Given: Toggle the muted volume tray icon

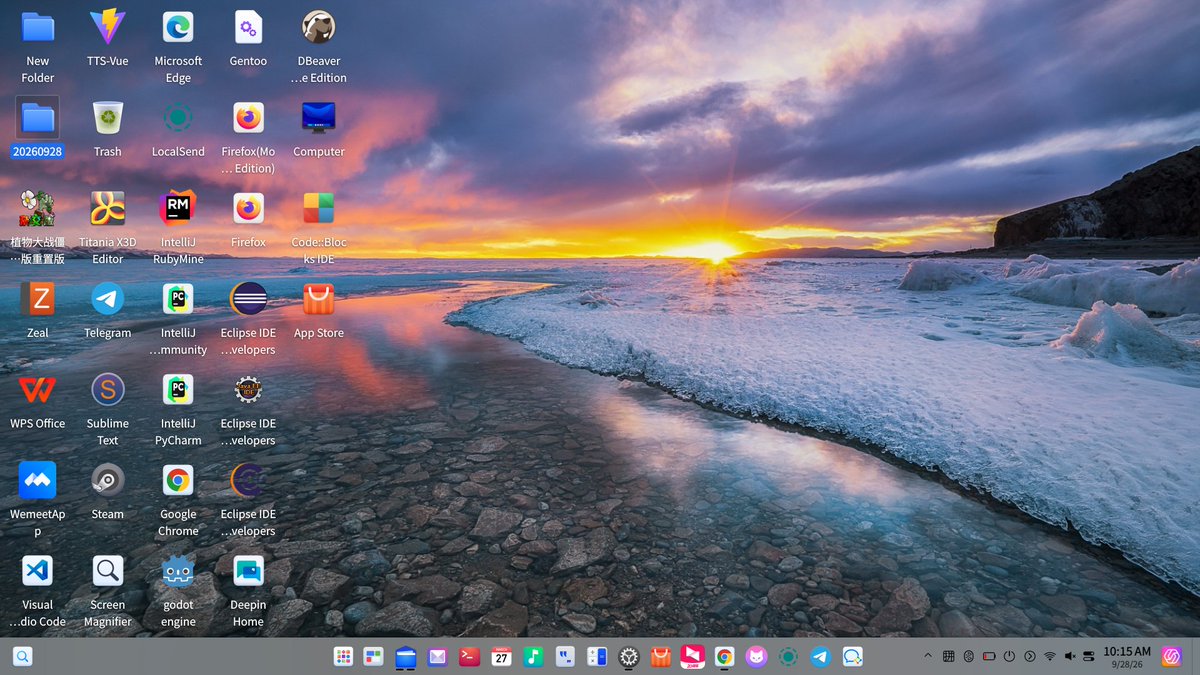Looking at the screenshot, I should click(1070, 656).
